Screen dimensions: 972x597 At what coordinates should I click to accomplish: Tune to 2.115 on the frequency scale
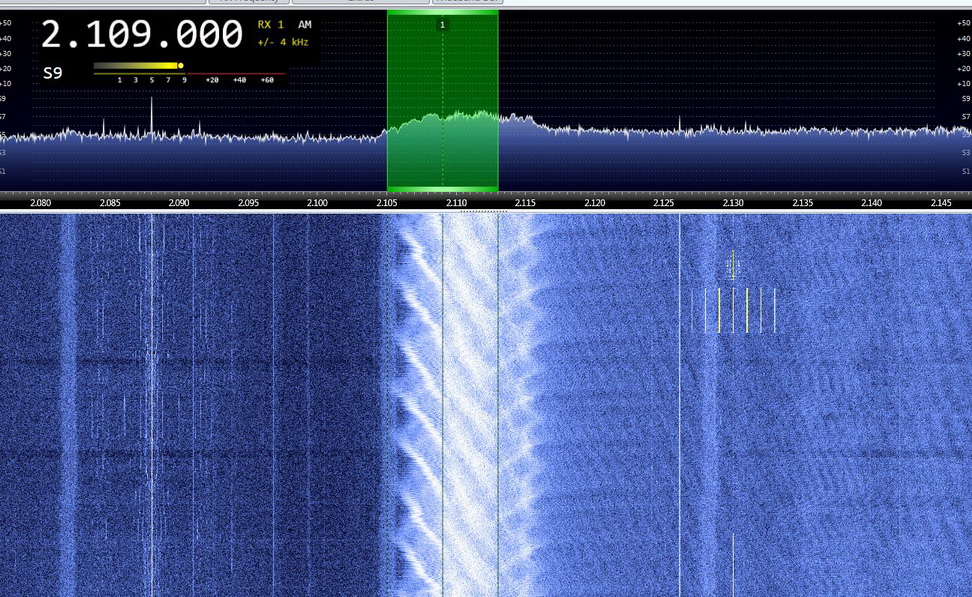pyautogui.click(x=525, y=203)
